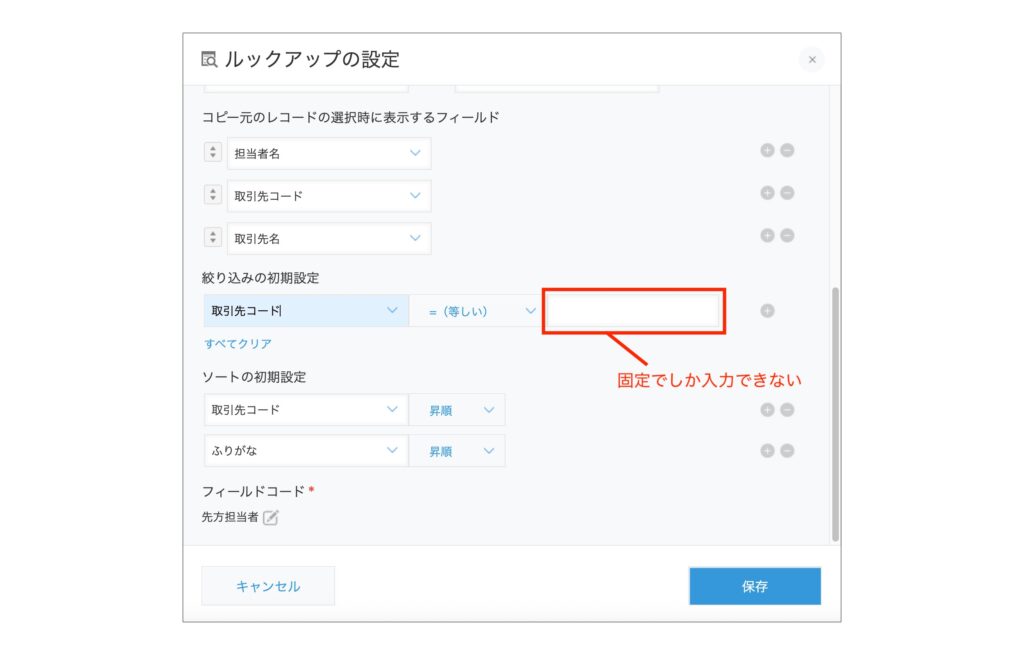Add a field row after 取引先名

click(767, 235)
